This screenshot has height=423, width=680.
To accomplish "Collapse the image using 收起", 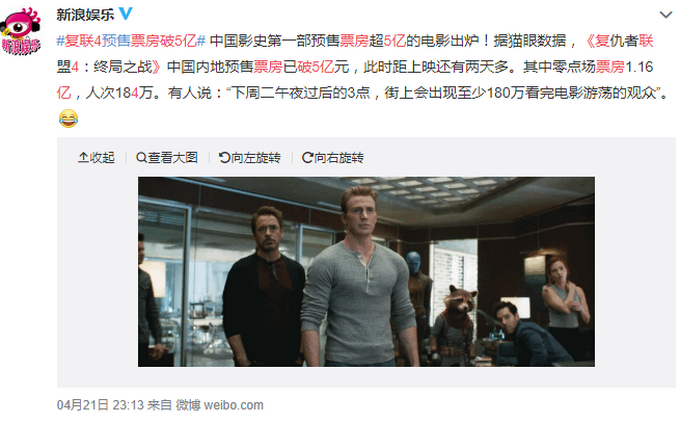I will click(x=97, y=157).
